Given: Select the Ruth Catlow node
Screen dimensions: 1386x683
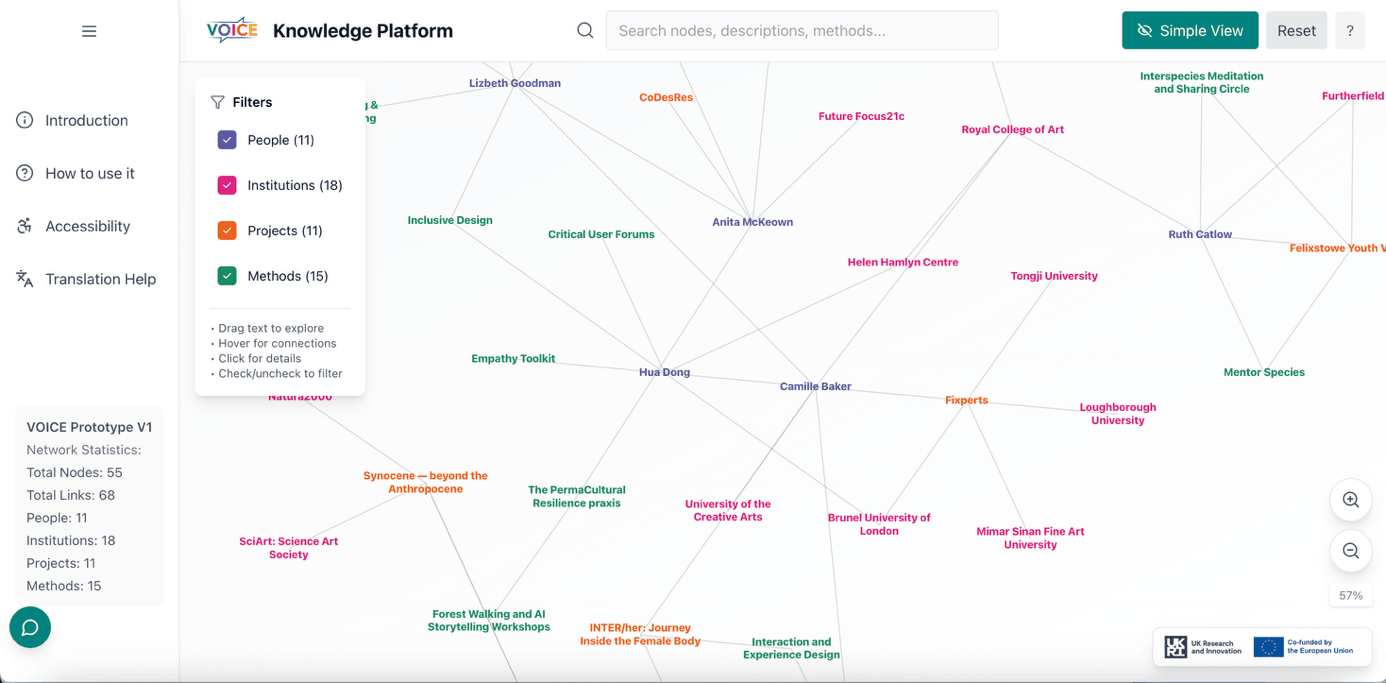Looking at the screenshot, I should coord(1200,234).
